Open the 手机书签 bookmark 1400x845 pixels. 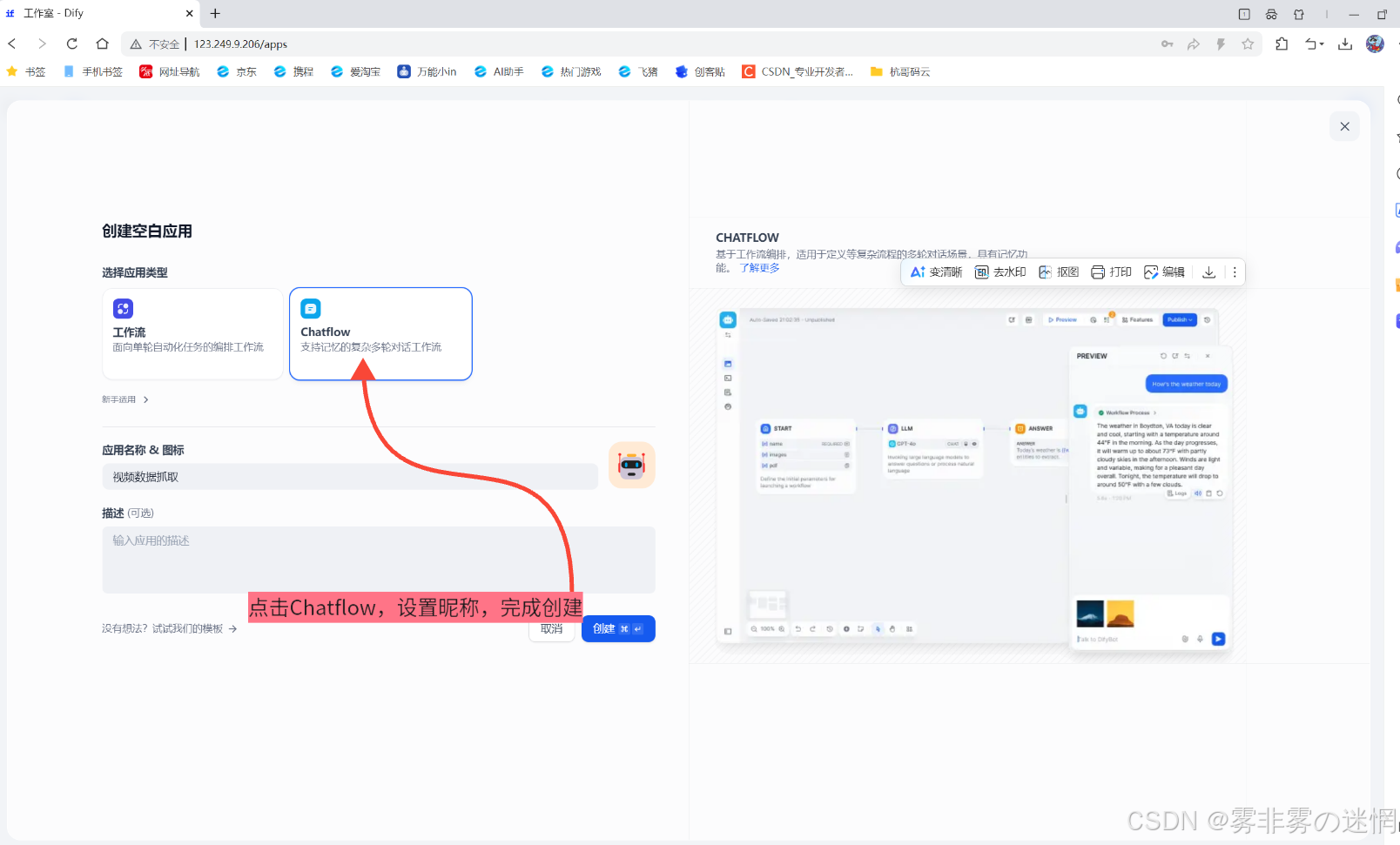pos(93,71)
